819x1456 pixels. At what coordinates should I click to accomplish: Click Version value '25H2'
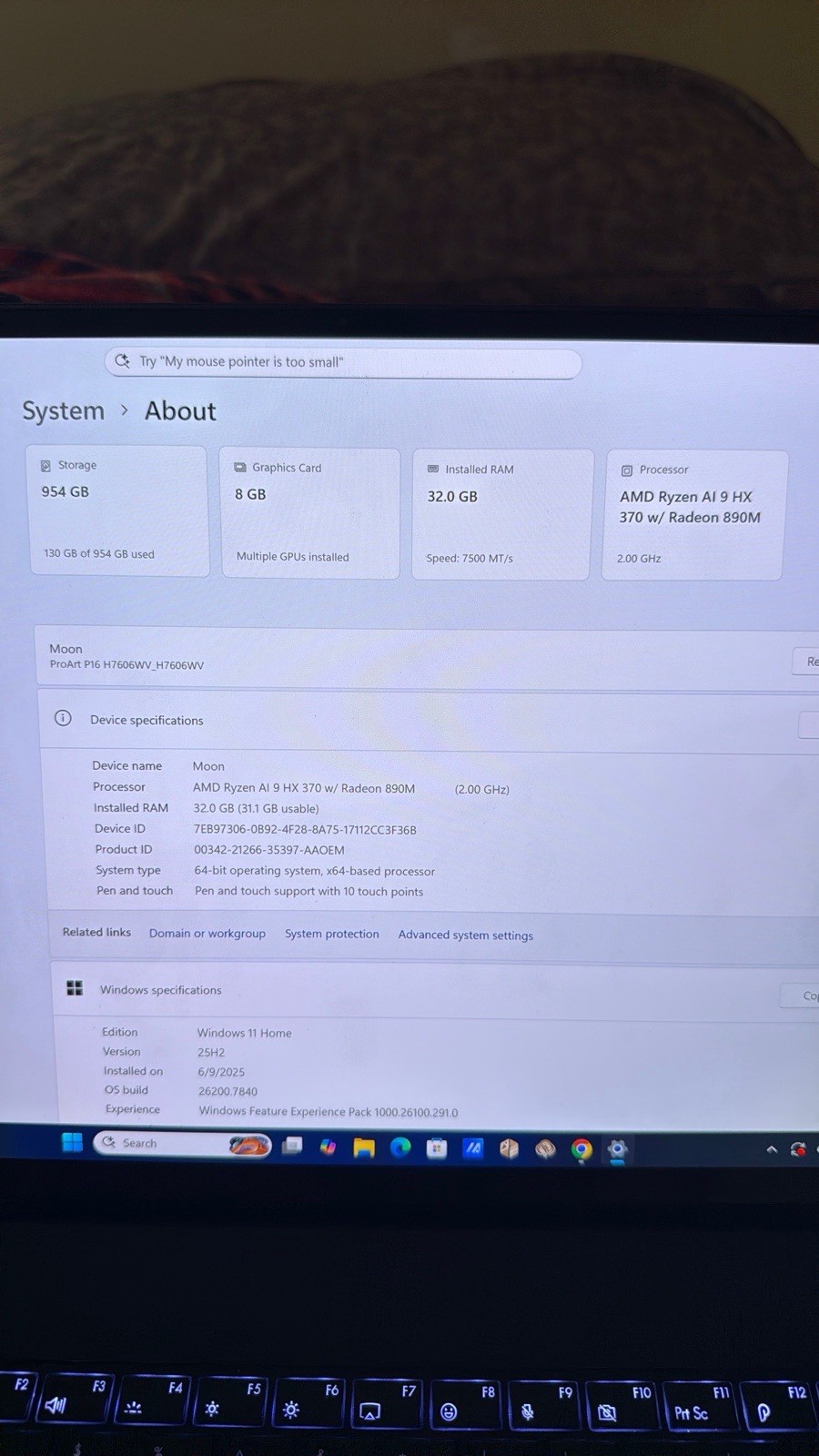(x=211, y=1052)
